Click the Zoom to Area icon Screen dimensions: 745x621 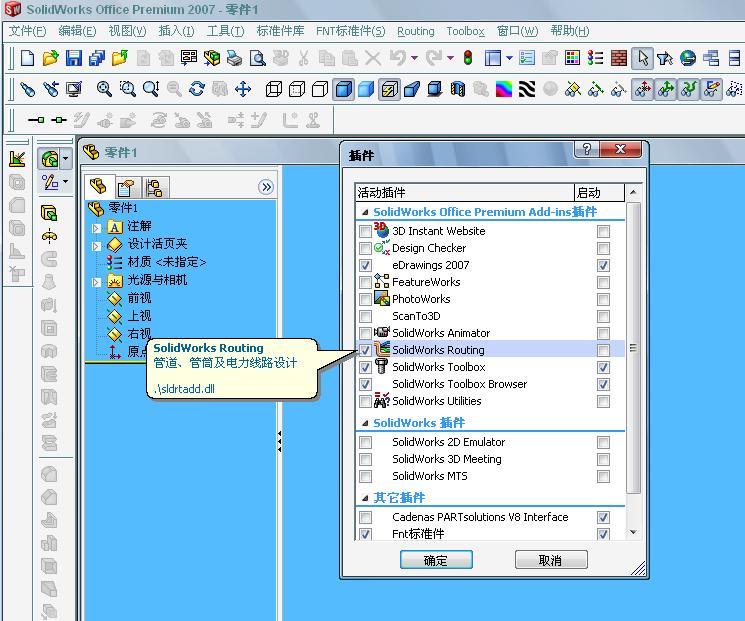click(x=127, y=89)
